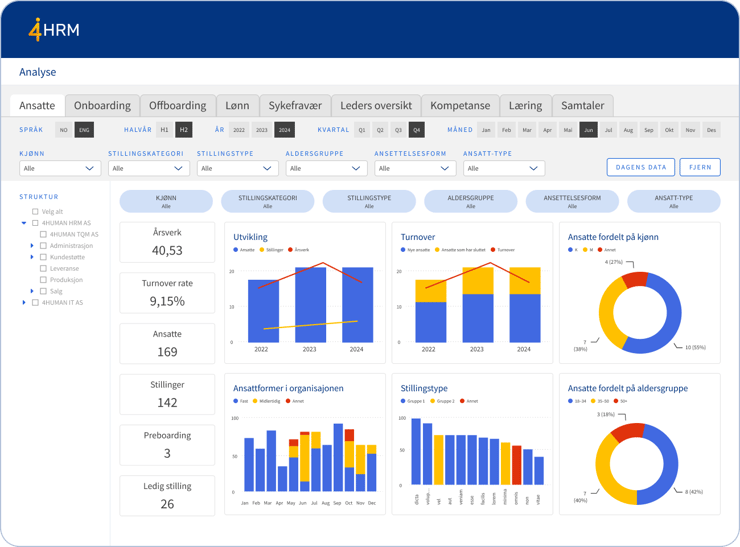Image resolution: width=740 pixels, height=547 pixels.
Task: Click blue Ansatte legend dot in Utvikling
Action: click(235, 250)
